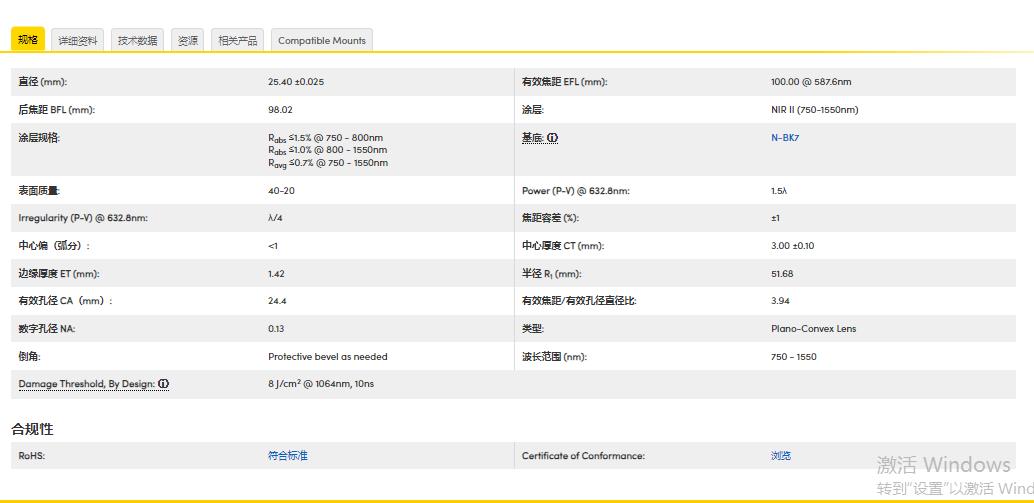The image size is (1034, 503).
Task: Click the Irregularity (P-V) @ 632.8nm label
Action: pyautogui.click(x=83, y=218)
